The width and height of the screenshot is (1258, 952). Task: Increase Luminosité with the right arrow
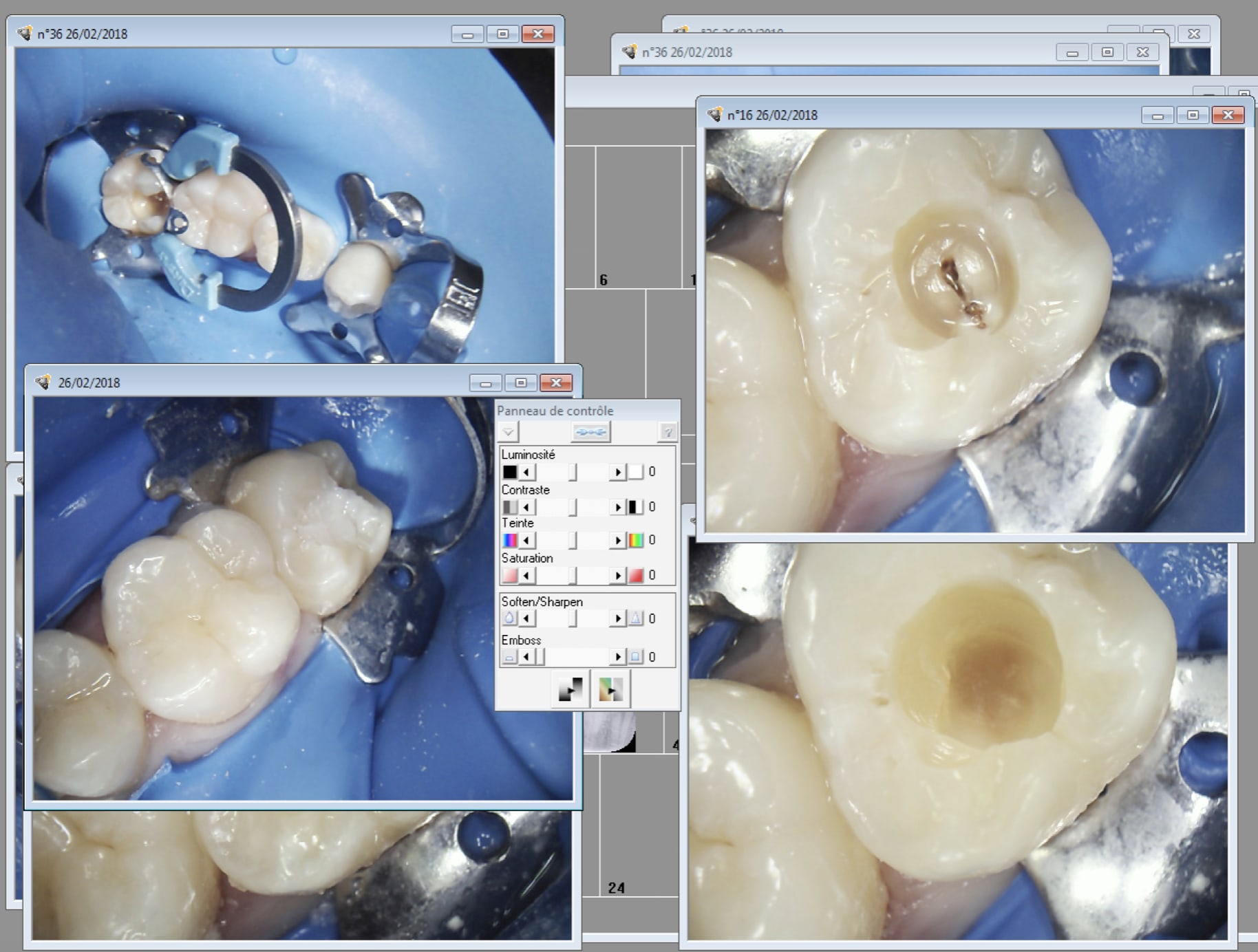pyautogui.click(x=617, y=472)
